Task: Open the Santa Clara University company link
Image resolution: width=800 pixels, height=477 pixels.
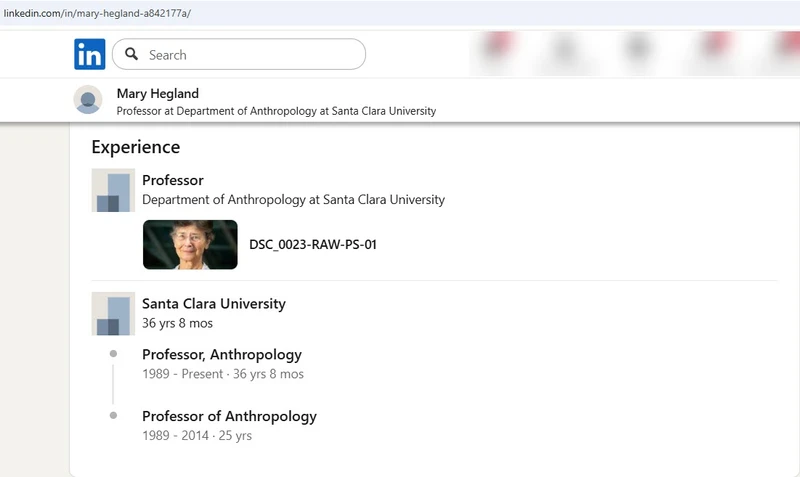Action: pos(214,304)
